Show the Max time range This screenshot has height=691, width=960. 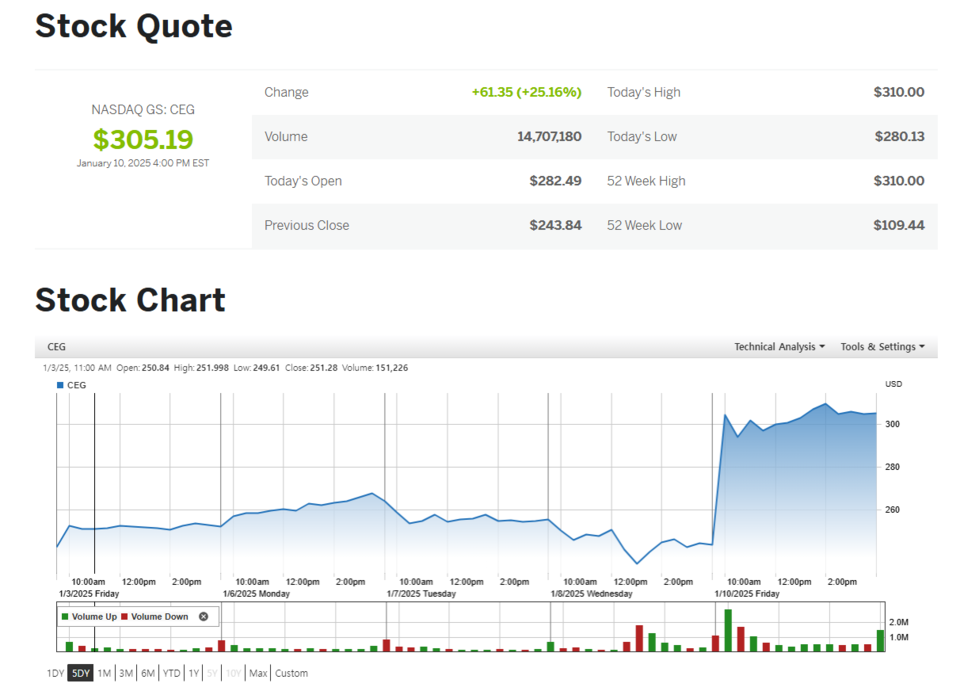pyautogui.click(x=258, y=673)
